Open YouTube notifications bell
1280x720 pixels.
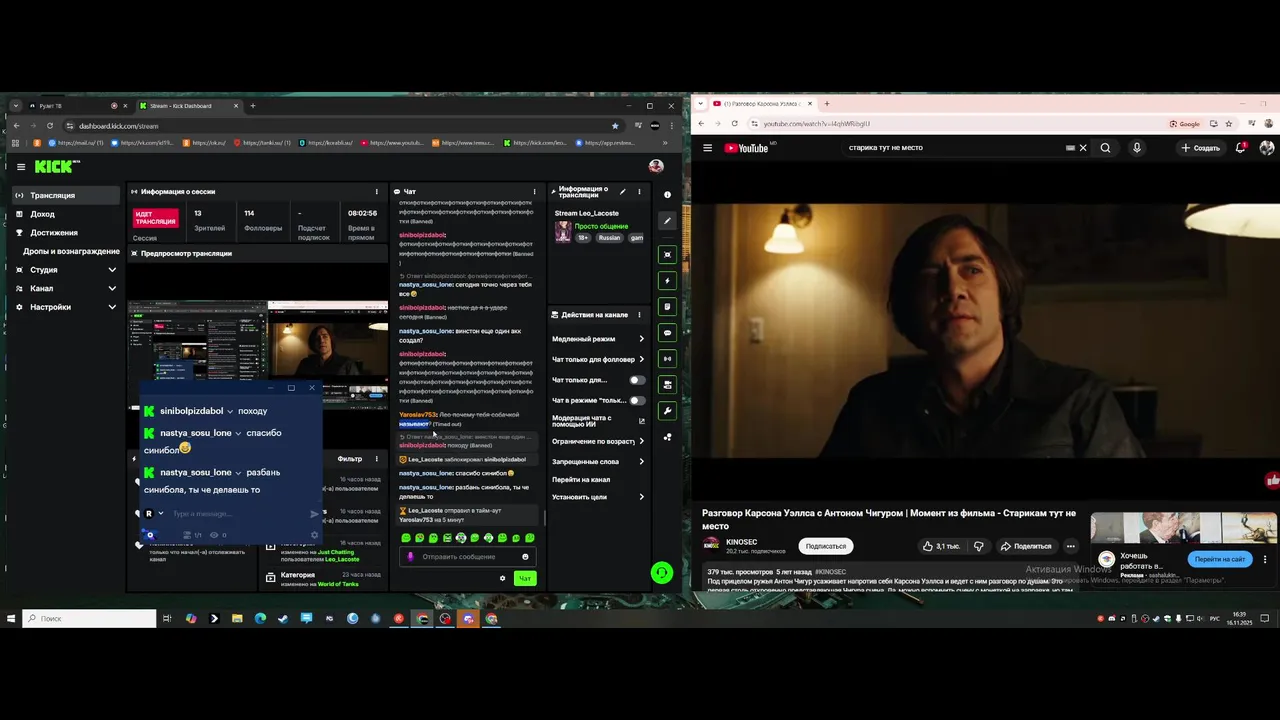tap(1241, 148)
